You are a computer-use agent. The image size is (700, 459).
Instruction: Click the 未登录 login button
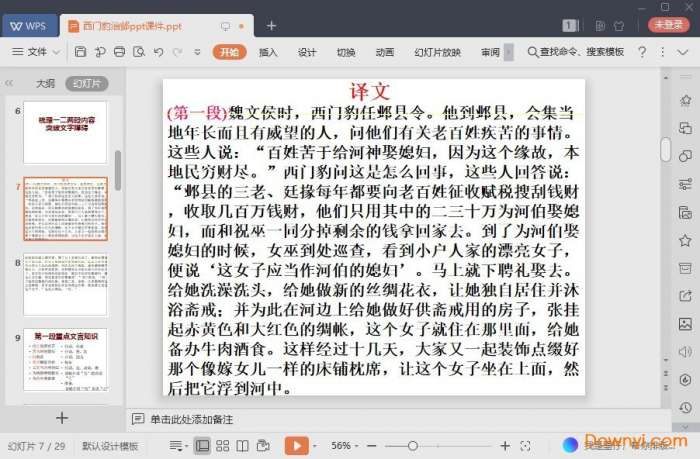pos(667,25)
